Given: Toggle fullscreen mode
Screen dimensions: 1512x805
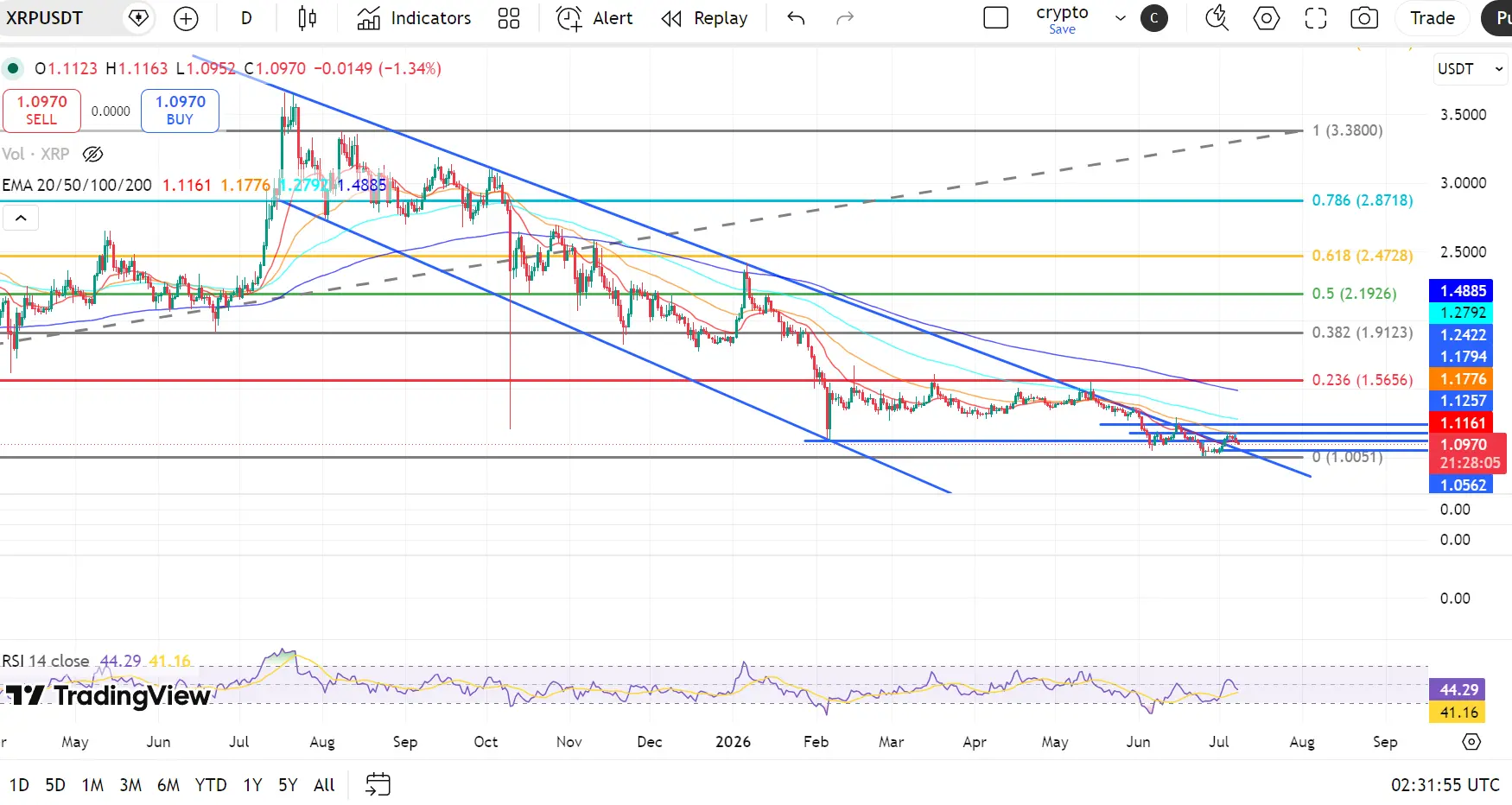Looking at the screenshot, I should point(1316,18).
